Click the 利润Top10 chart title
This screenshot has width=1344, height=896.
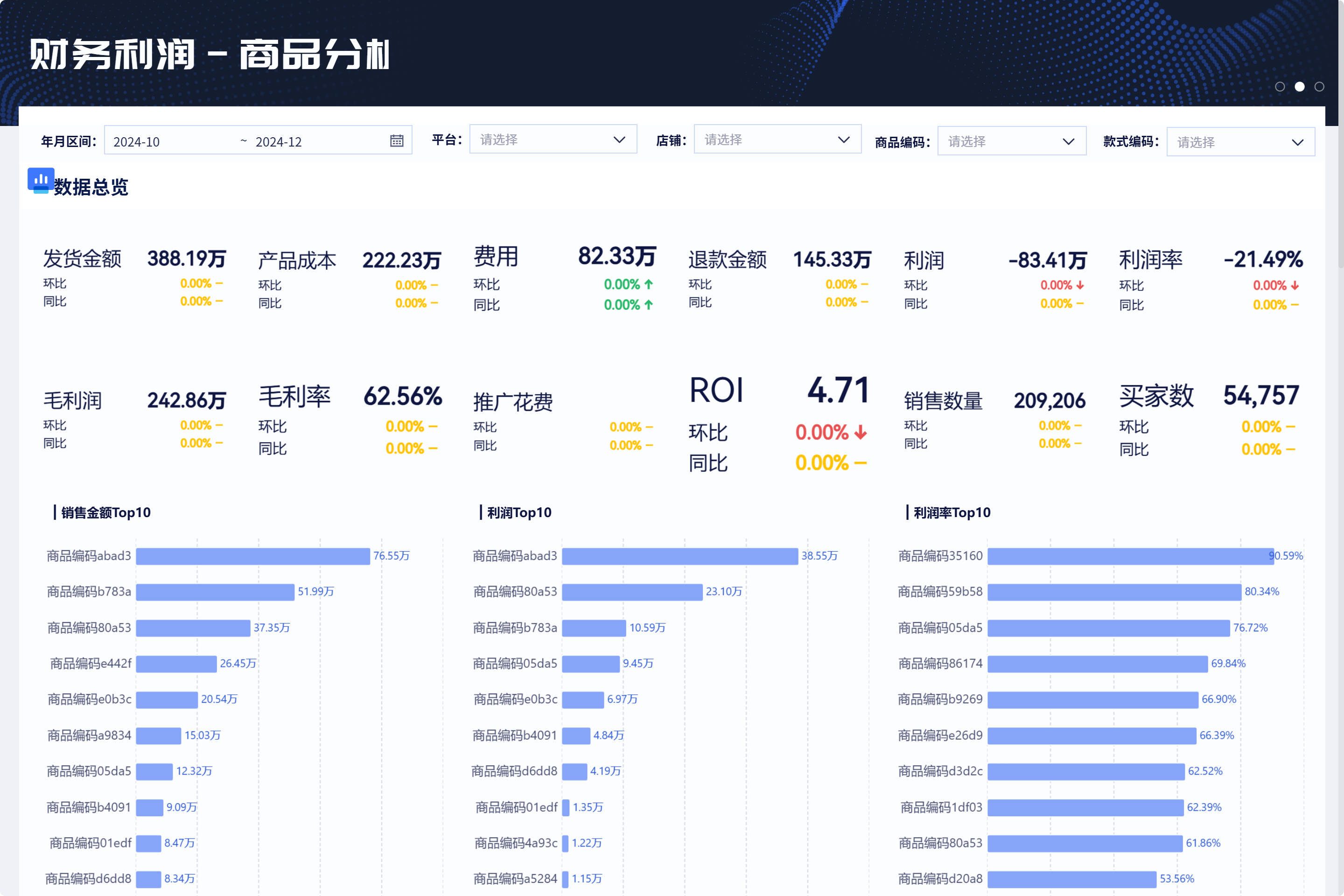point(519,512)
